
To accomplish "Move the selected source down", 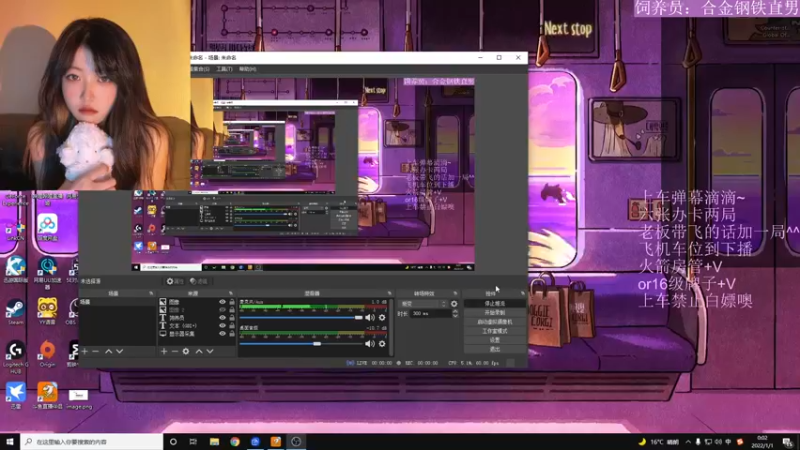I will click(x=210, y=351).
